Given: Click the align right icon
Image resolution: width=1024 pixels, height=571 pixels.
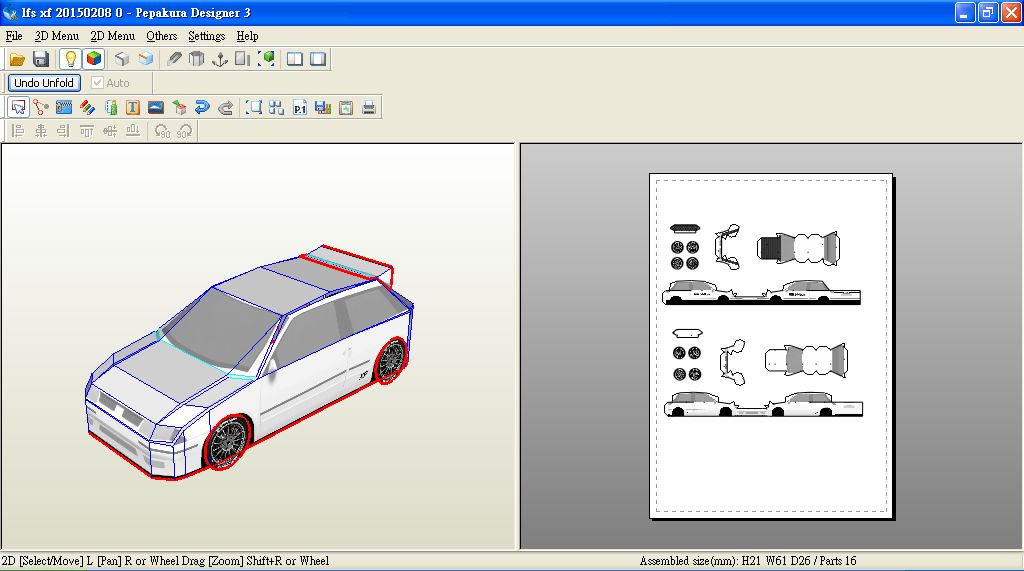Looking at the screenshot, I should click(63, 131).
